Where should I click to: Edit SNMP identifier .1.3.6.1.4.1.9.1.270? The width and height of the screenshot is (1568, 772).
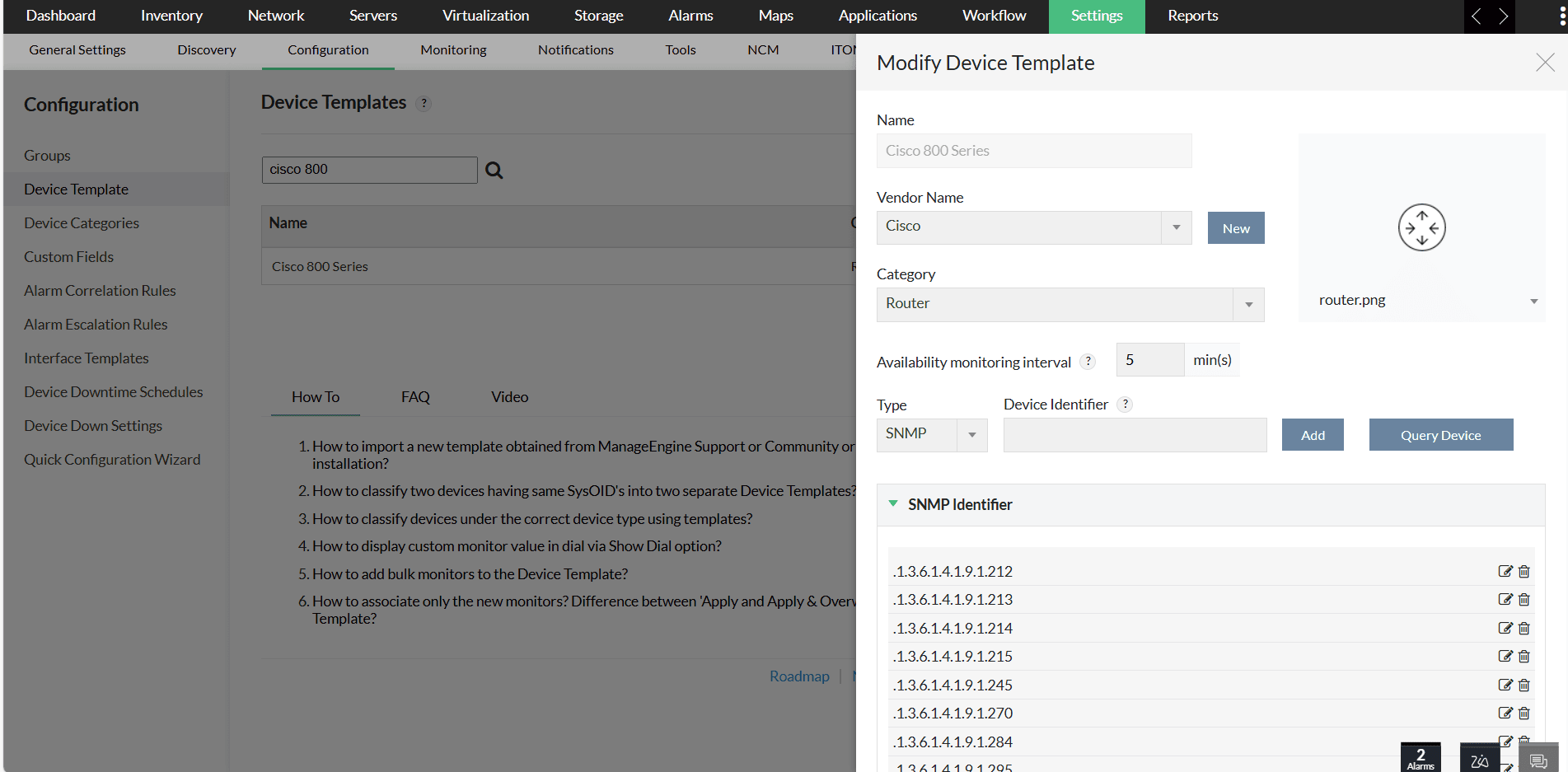1505,713
